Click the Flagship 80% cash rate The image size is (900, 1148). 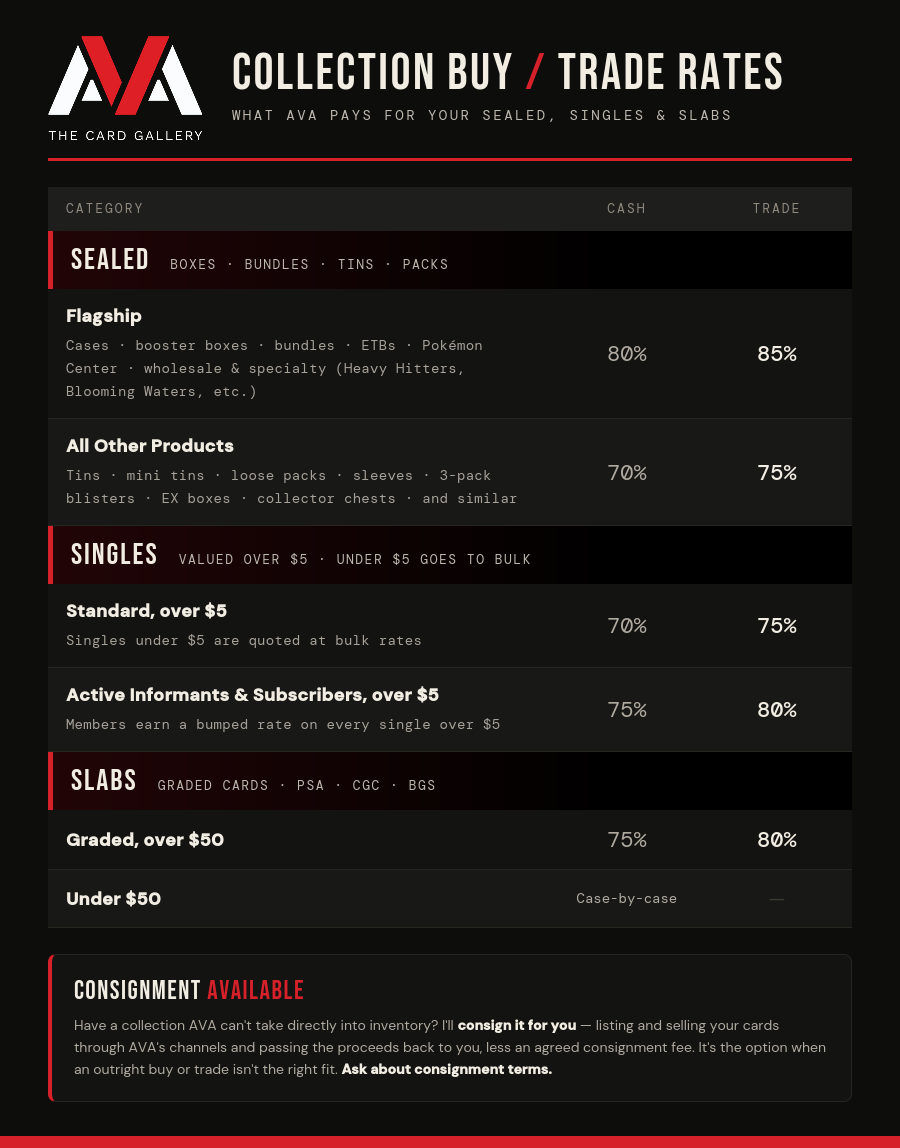tap(627, 354)
